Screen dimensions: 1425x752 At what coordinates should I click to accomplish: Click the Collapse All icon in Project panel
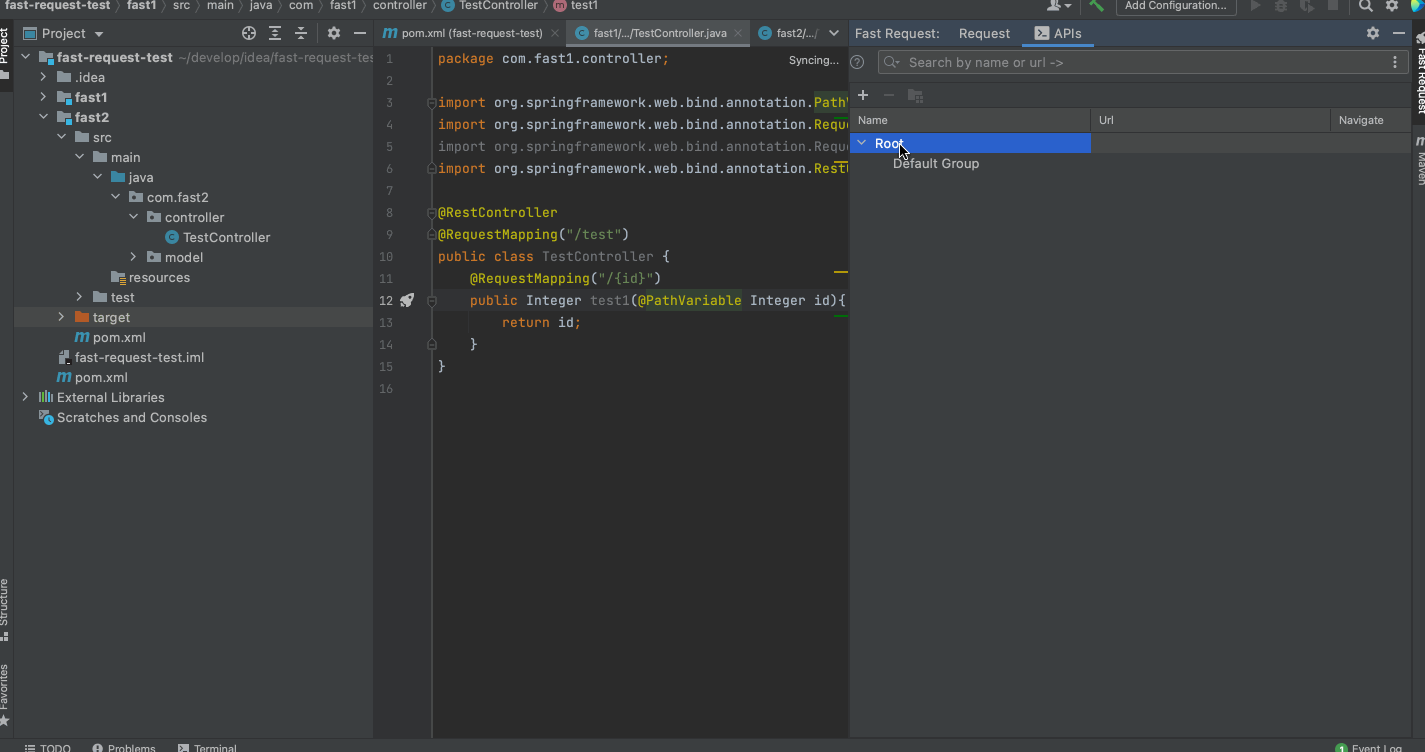tap(300, 33)
